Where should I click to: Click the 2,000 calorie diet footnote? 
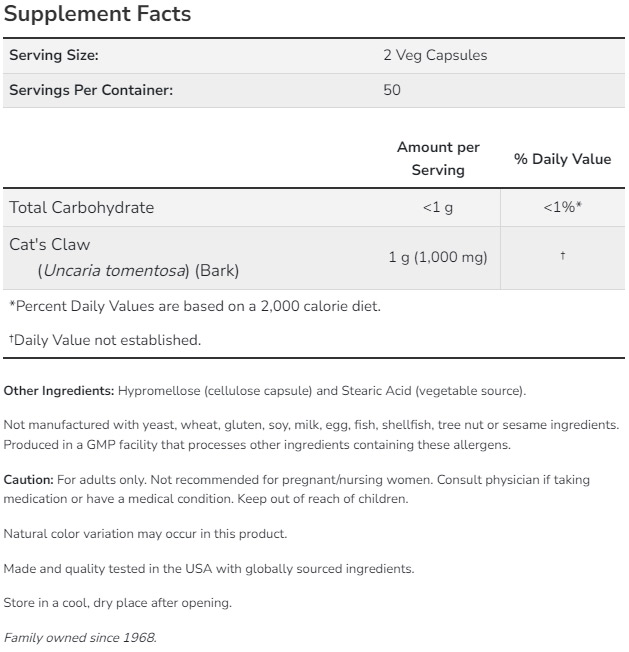click(x=195, y=306)
